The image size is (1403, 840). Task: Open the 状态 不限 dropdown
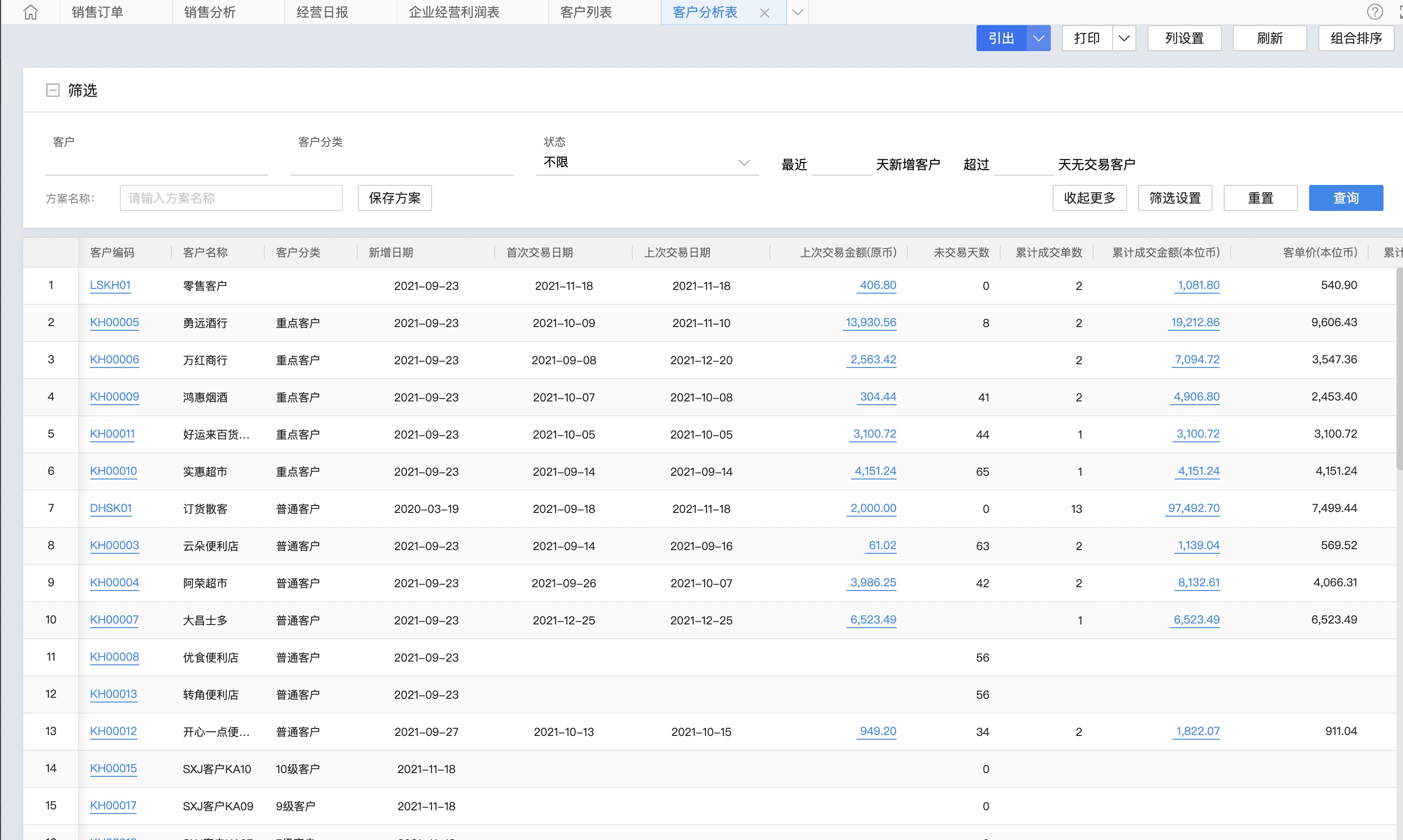pos(646,163)
